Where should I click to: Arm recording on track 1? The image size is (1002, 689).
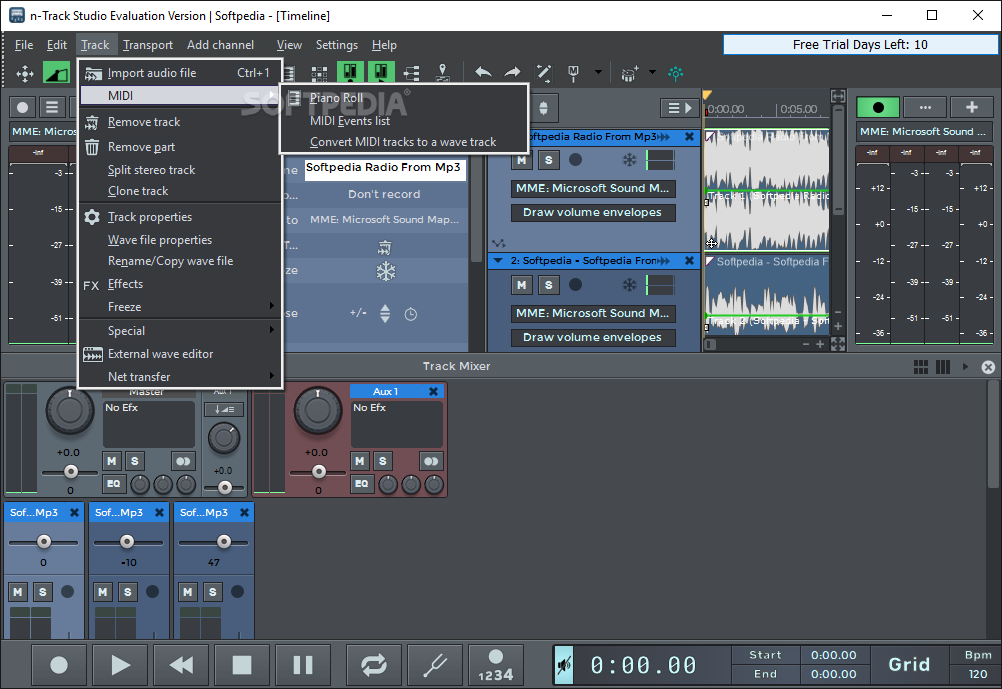[576, 160]
